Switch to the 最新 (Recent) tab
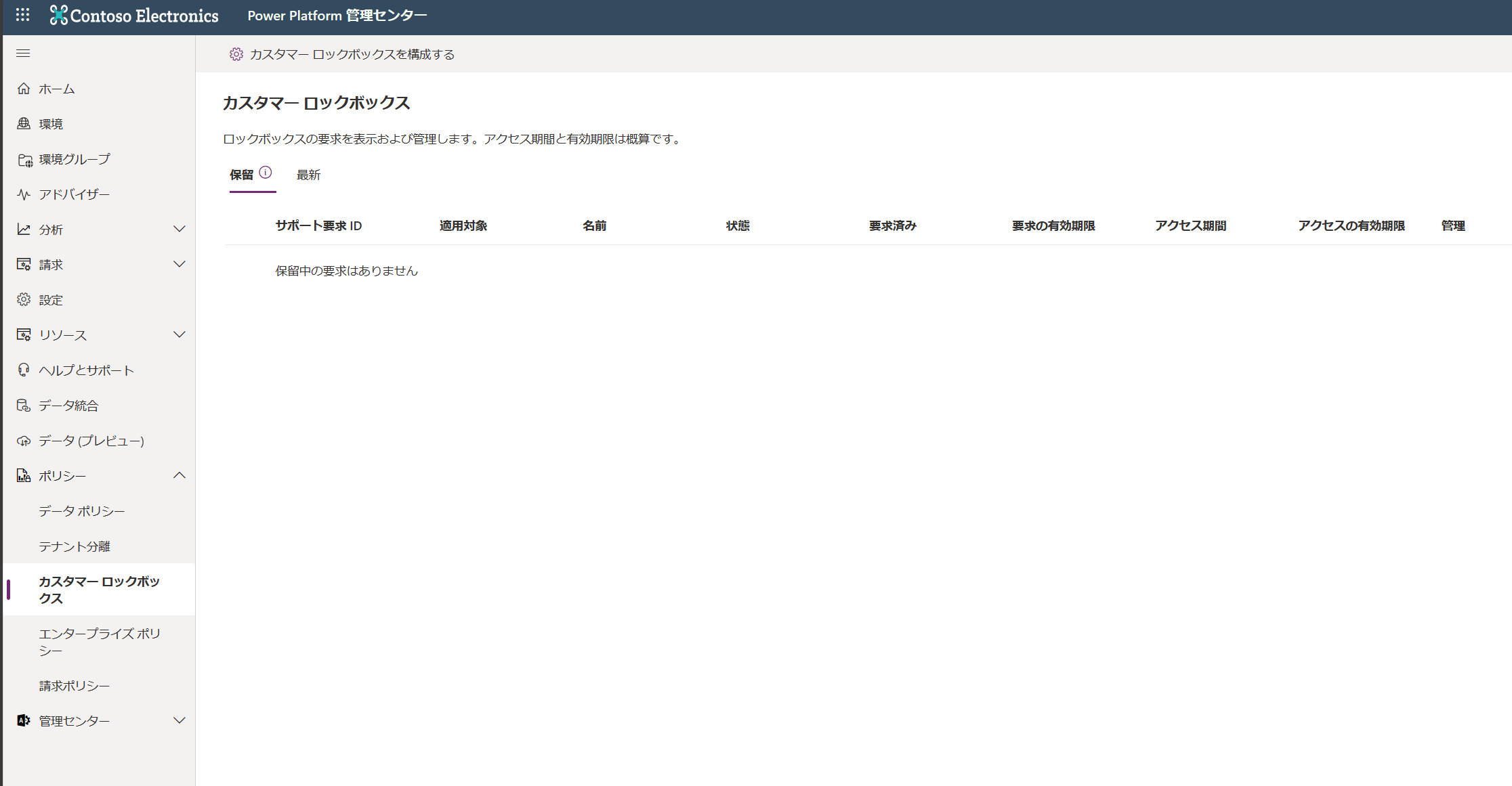 click(x=308, y=175)
